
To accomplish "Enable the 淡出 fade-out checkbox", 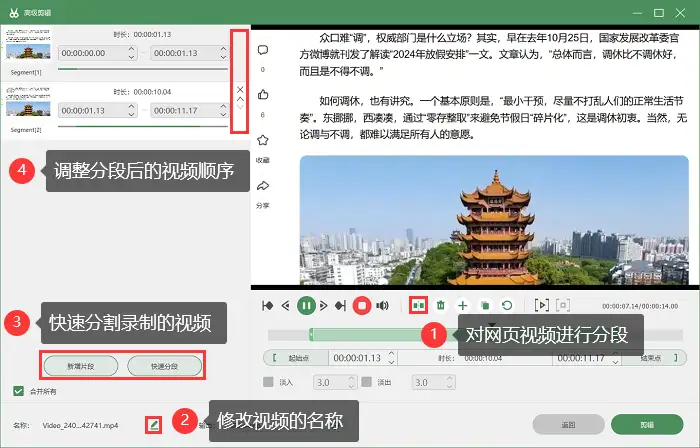I will (x=367, y=382).
